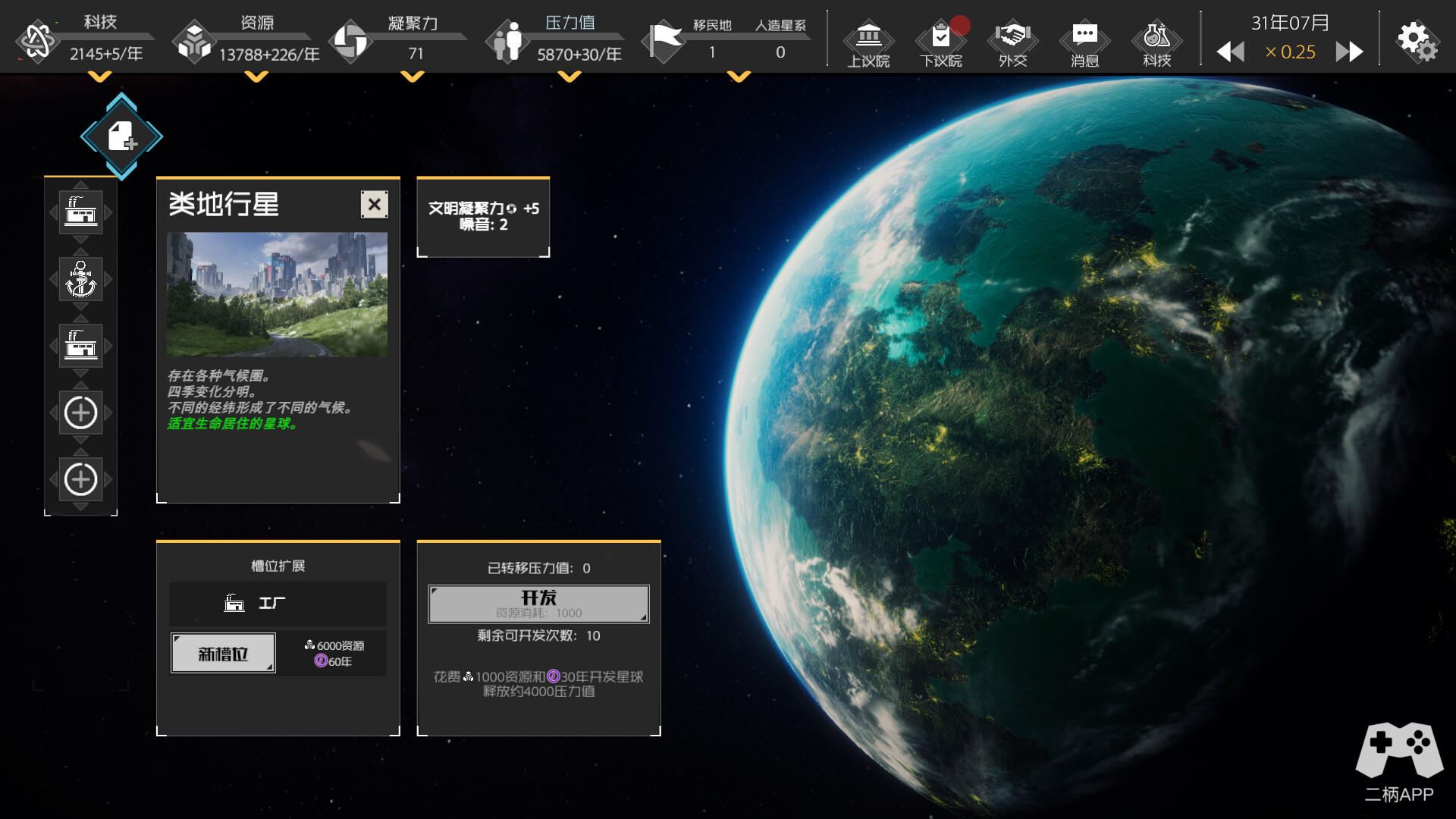Click the terrestrial planet landscape thumbnail
1456x819 pixels.
[x=277, y=294]
